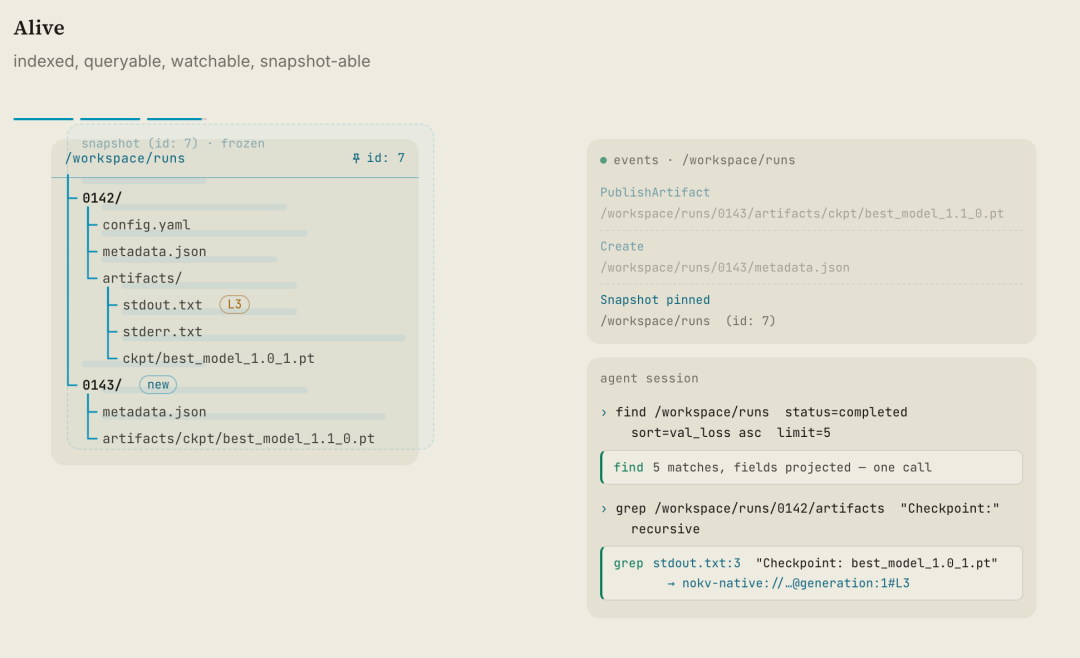Open metadata.json under the 0142/ folder
The width and height of the screenshot is (1080, 658).
click(x=154, y=252)
